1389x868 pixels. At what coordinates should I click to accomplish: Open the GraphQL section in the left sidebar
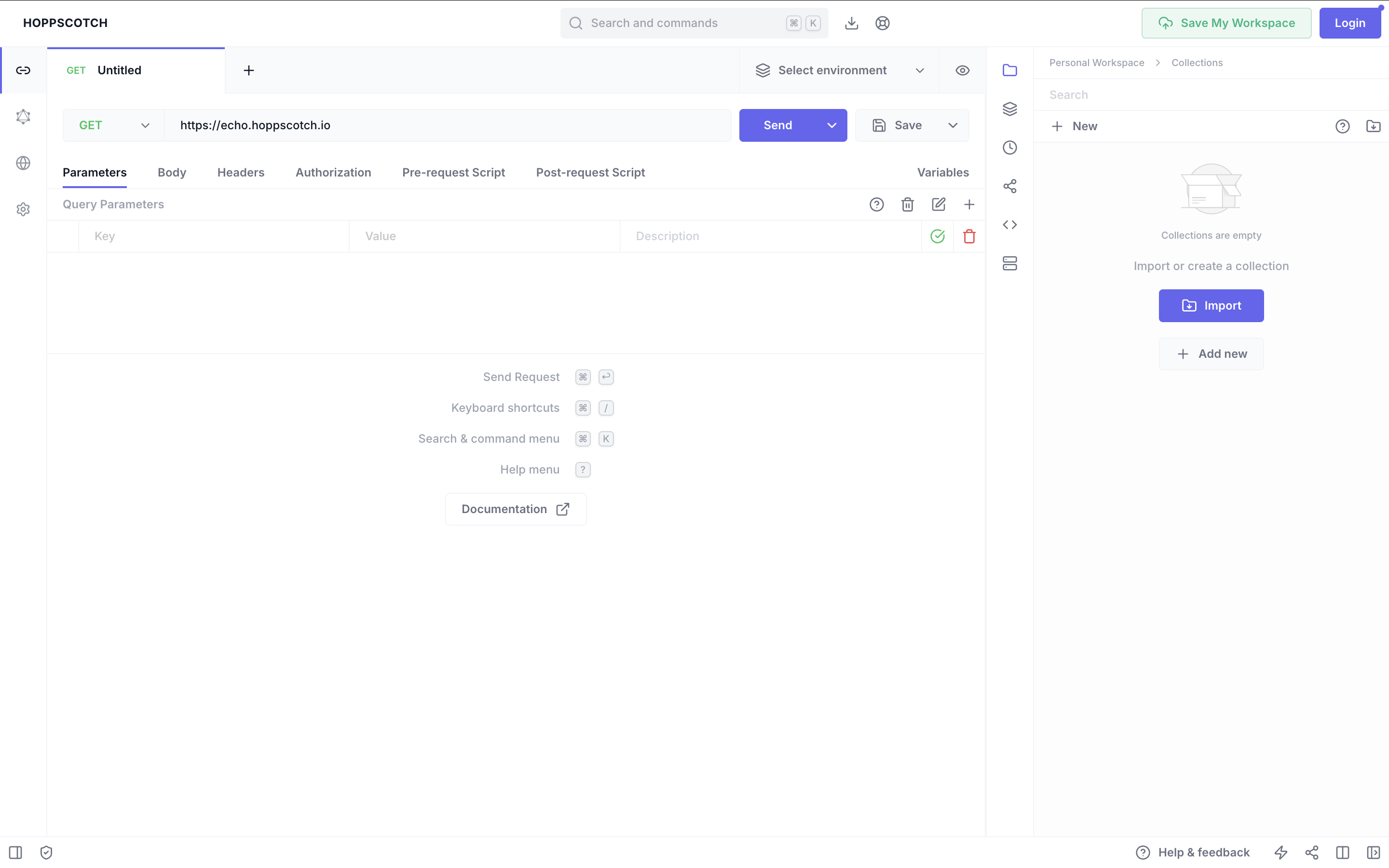[x=23, y=117]
